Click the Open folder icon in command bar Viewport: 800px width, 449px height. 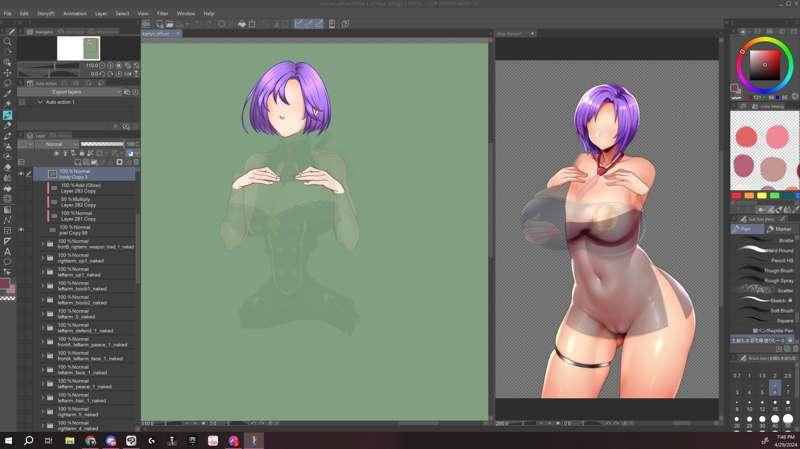[169, 24]
